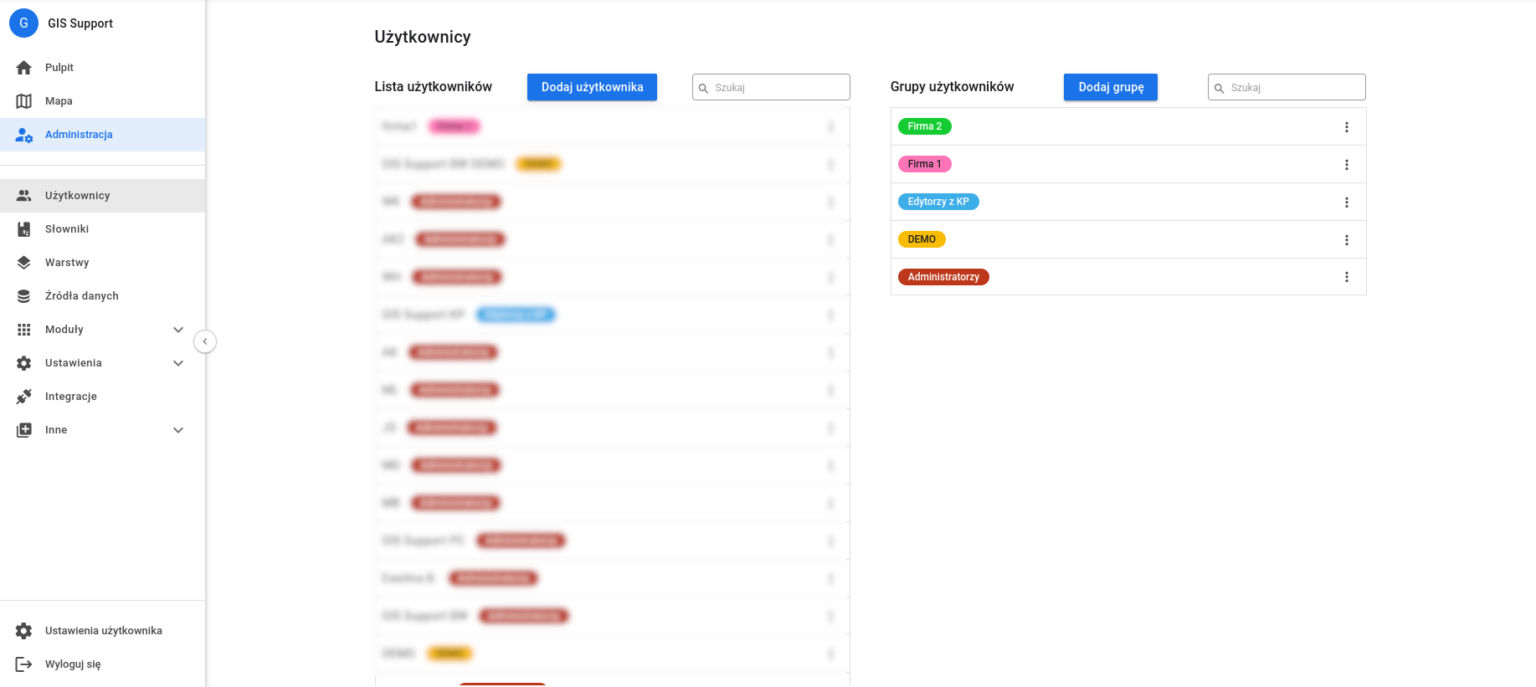Viewport: 1536px width, 687px height.
Task: Open options menu for Firma 2 group
Action: tap(1346, 127)
